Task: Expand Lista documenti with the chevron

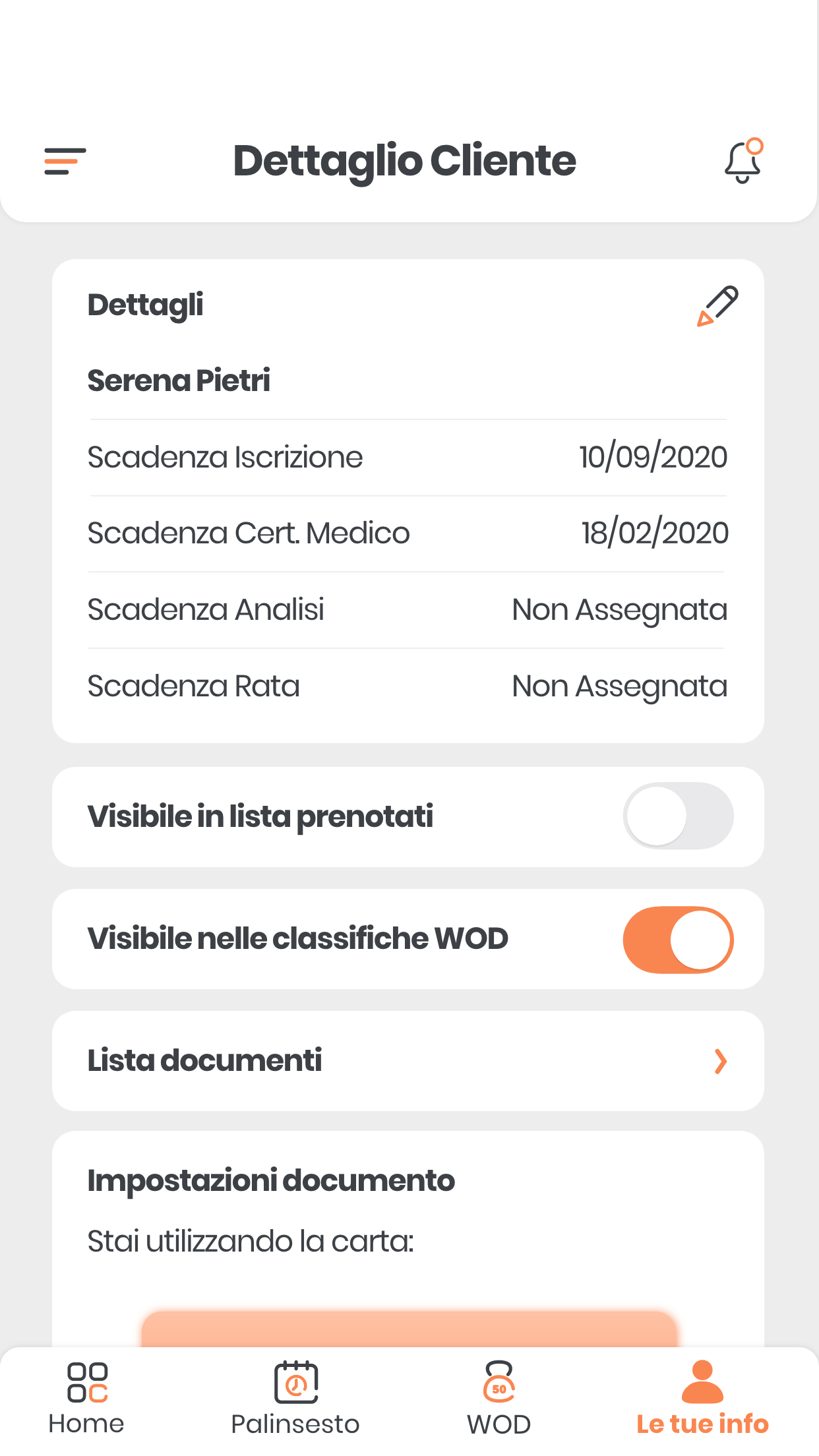Action: [x=721, y=1061]
